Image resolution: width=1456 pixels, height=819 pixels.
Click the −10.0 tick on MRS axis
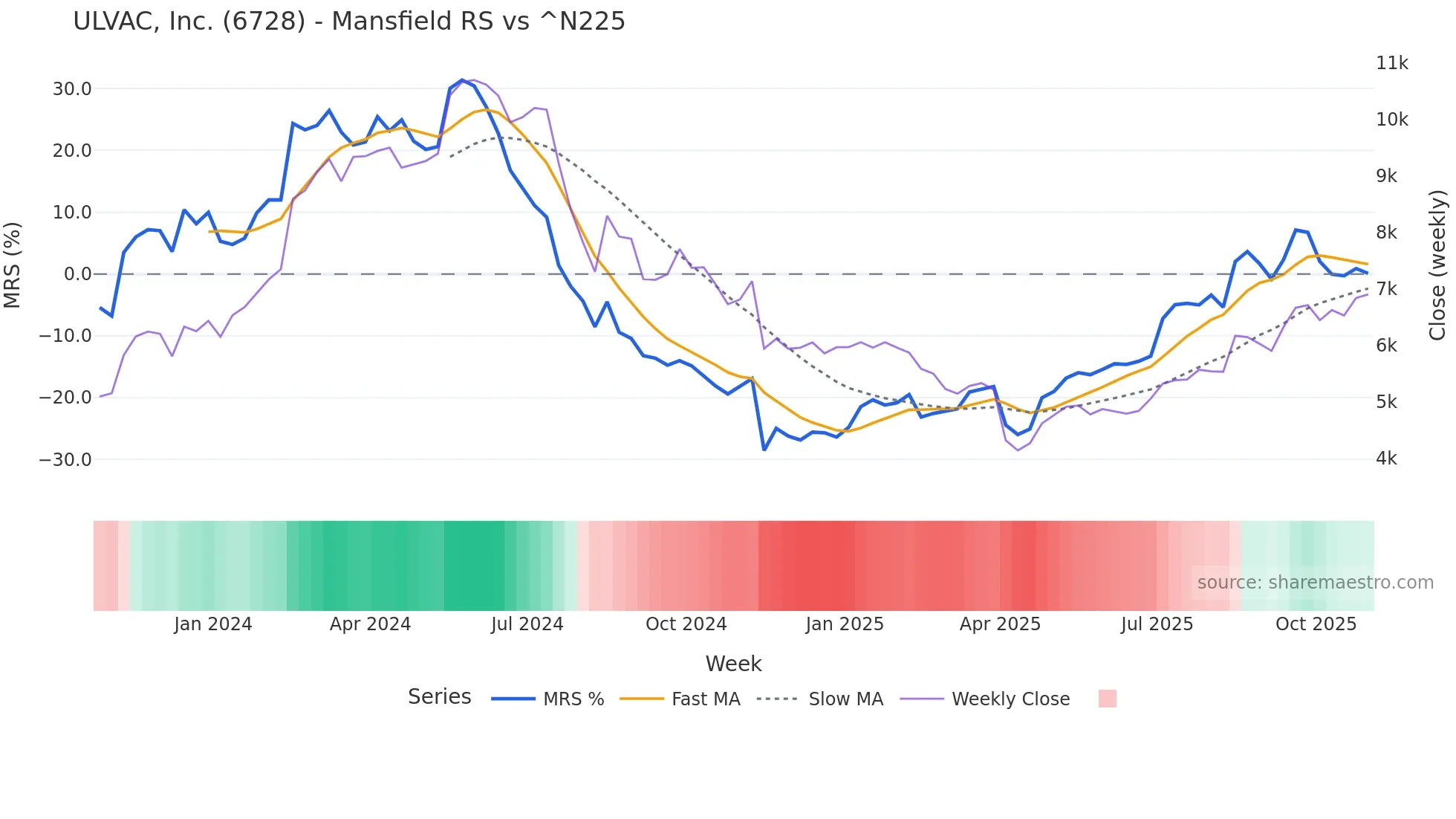[65, 336]
